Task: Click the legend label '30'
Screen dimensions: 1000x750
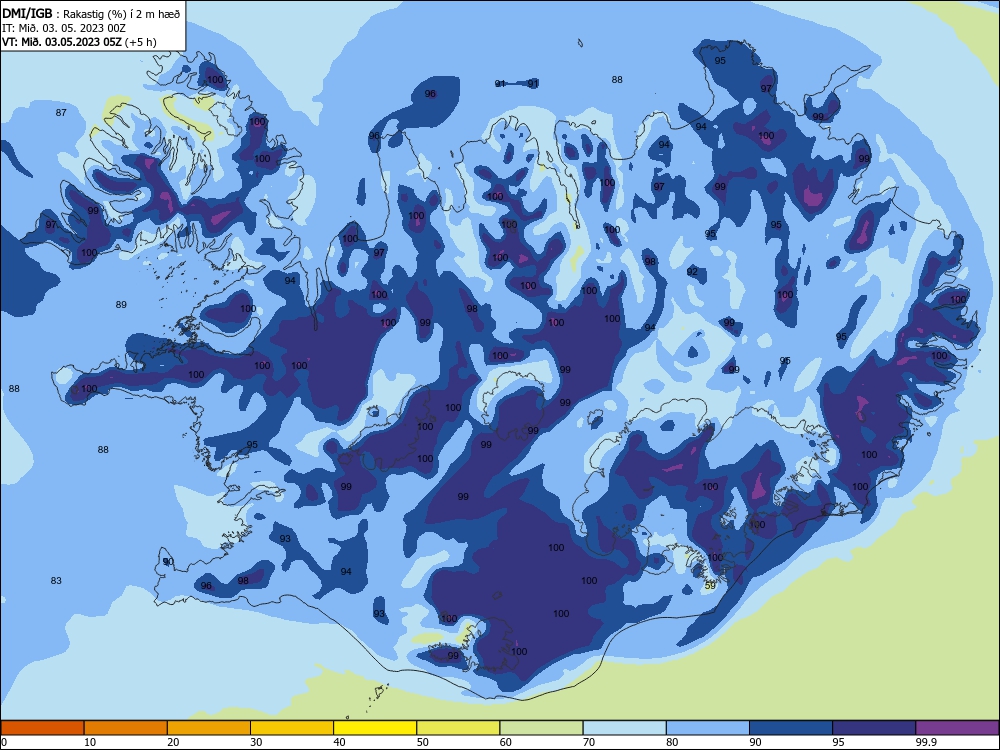Action: pyautogui.click(x=256, y=742)
